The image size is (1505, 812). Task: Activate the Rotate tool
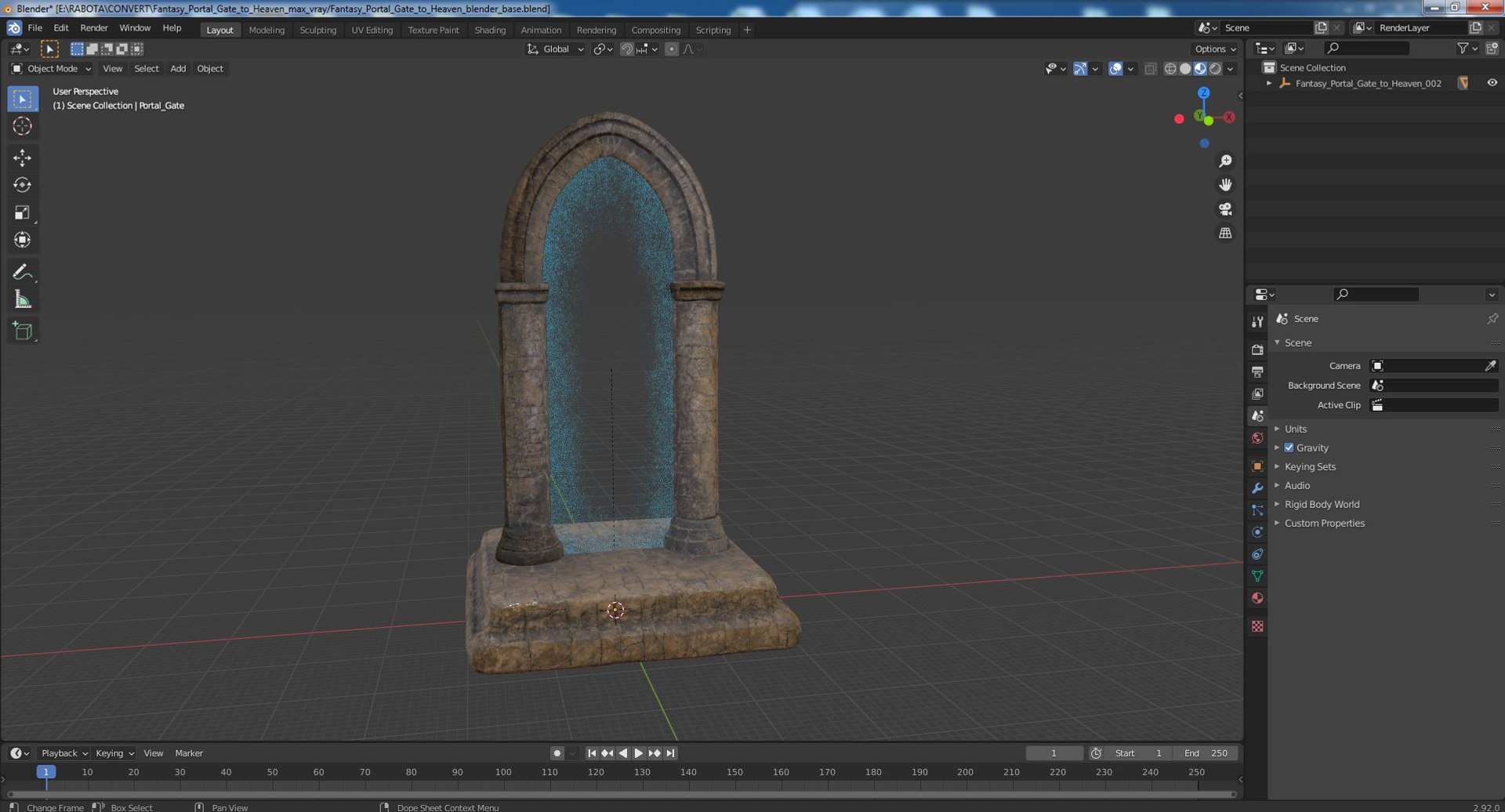(22, 185)
